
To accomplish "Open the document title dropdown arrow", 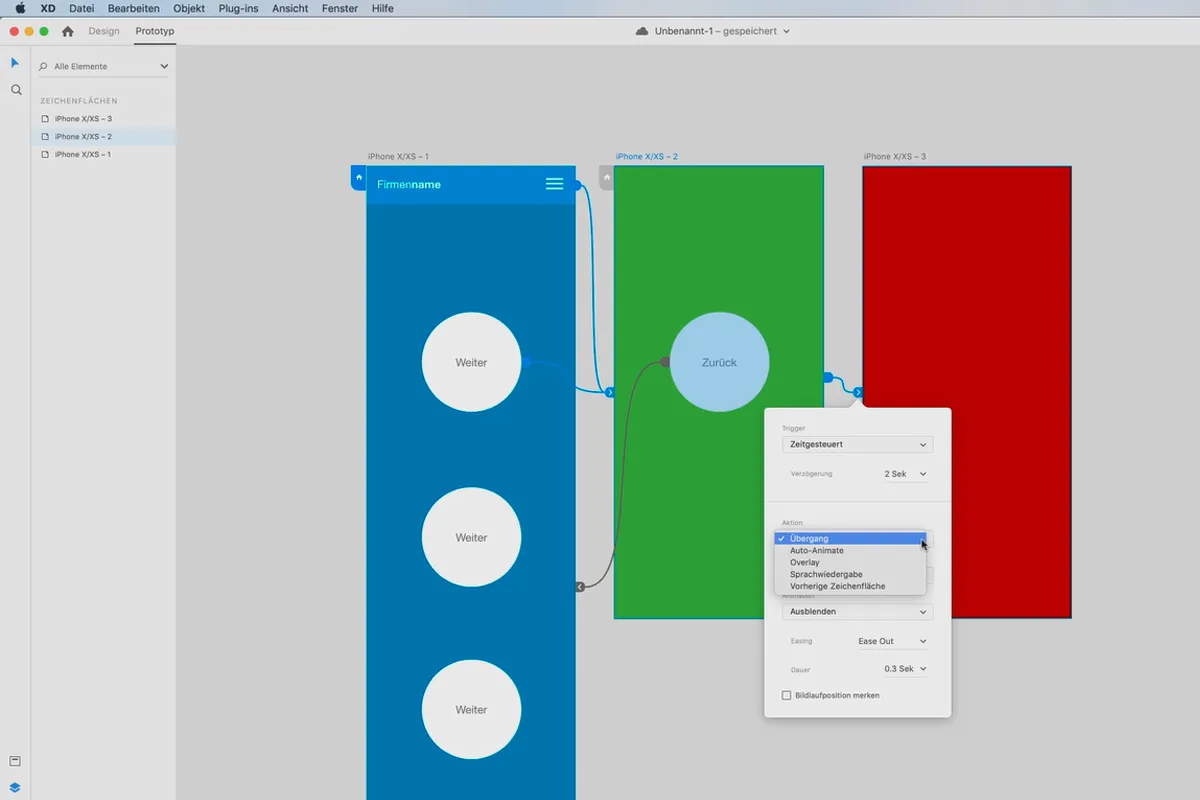I will coord(786,31).
